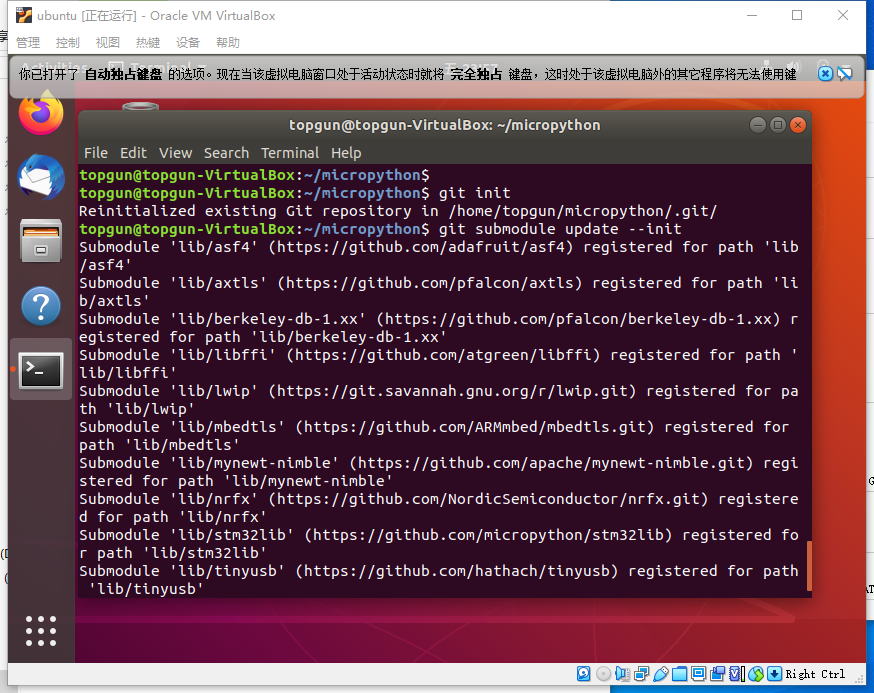Open the terminal File menu
874x693 pixels.
[x=96, y=153]
